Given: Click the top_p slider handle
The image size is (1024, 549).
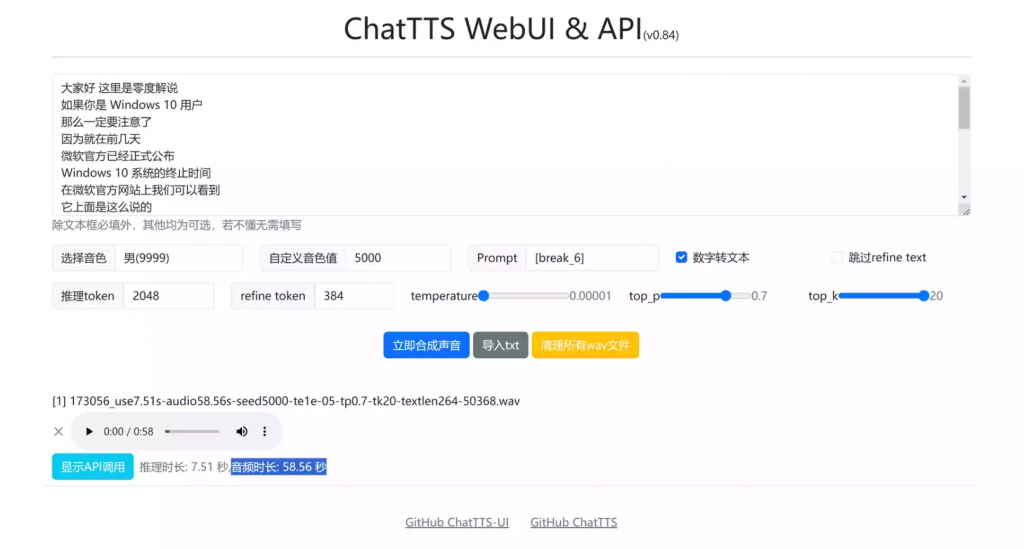Looking at the screenshot, I should coord(726,295).
